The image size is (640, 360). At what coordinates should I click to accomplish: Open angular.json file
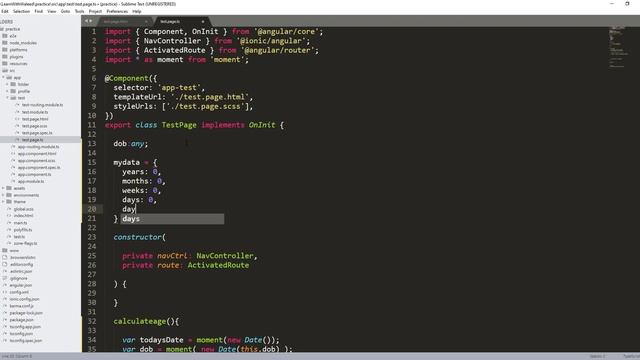tap(21, 285)
